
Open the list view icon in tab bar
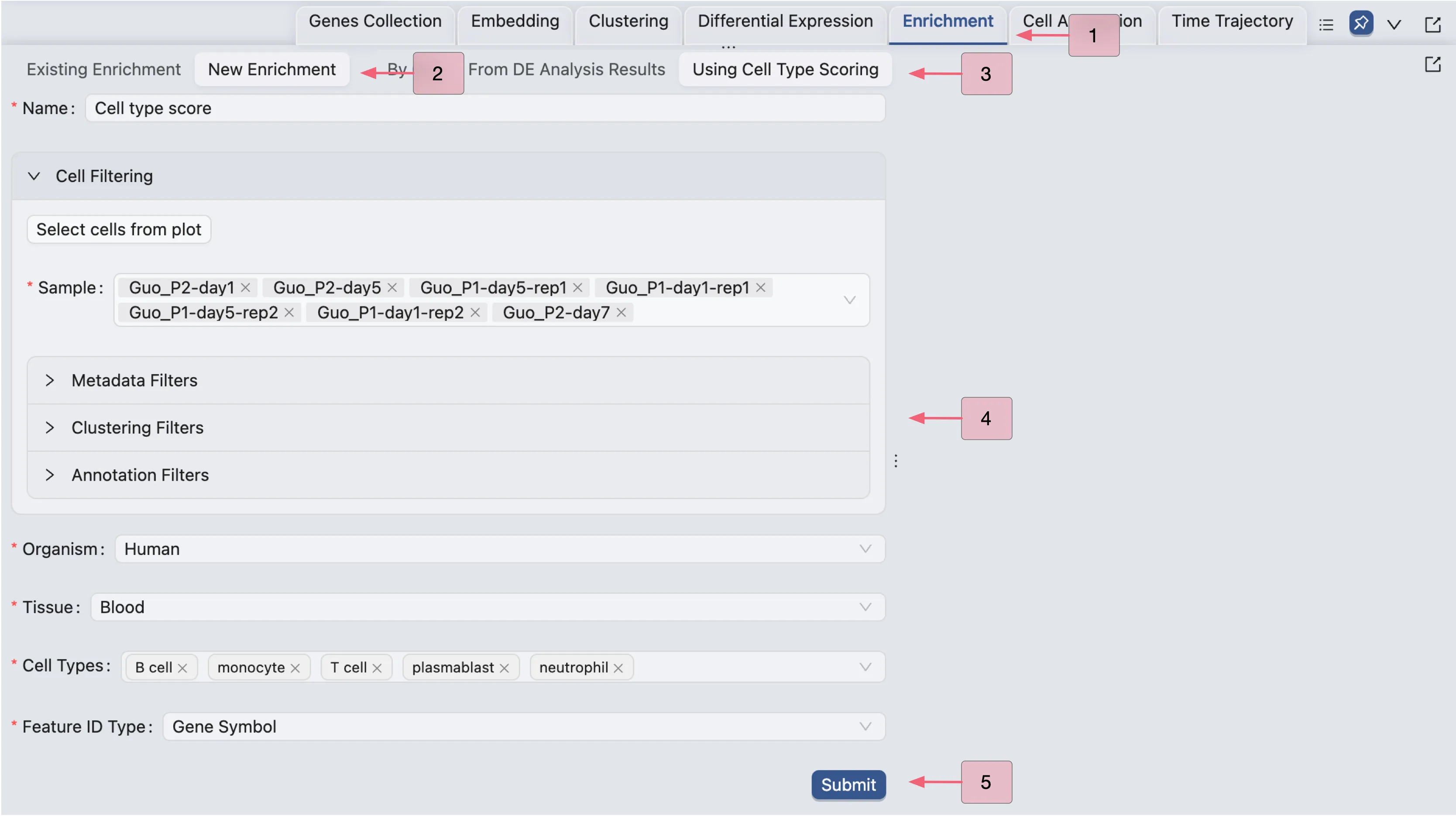pos(1326,25)
